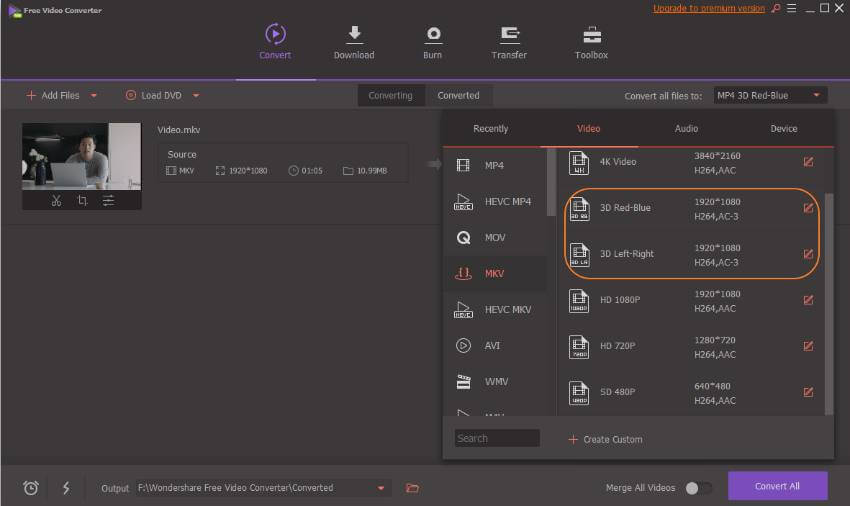The image size is (850, 506).
Task: Select AVI format
Action: pyautogui.click(x=495, y=345)
